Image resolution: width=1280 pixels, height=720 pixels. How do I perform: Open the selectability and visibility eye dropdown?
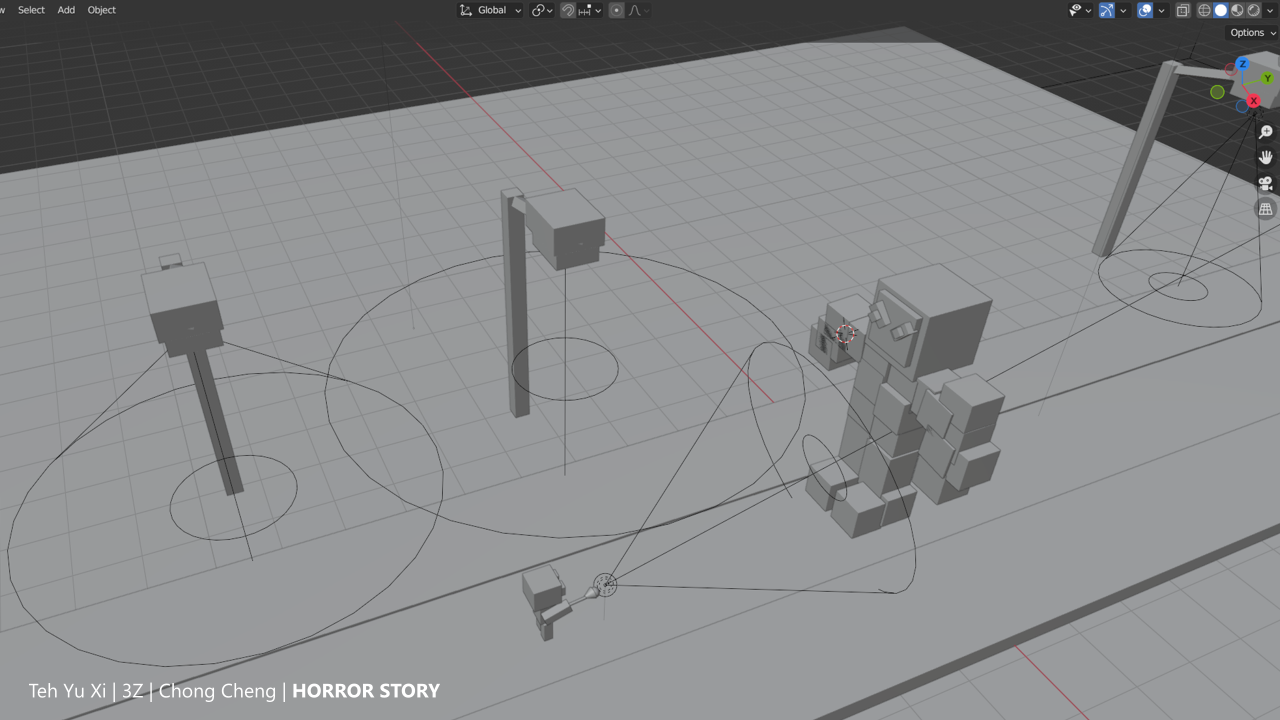(x=1080, y=10)
